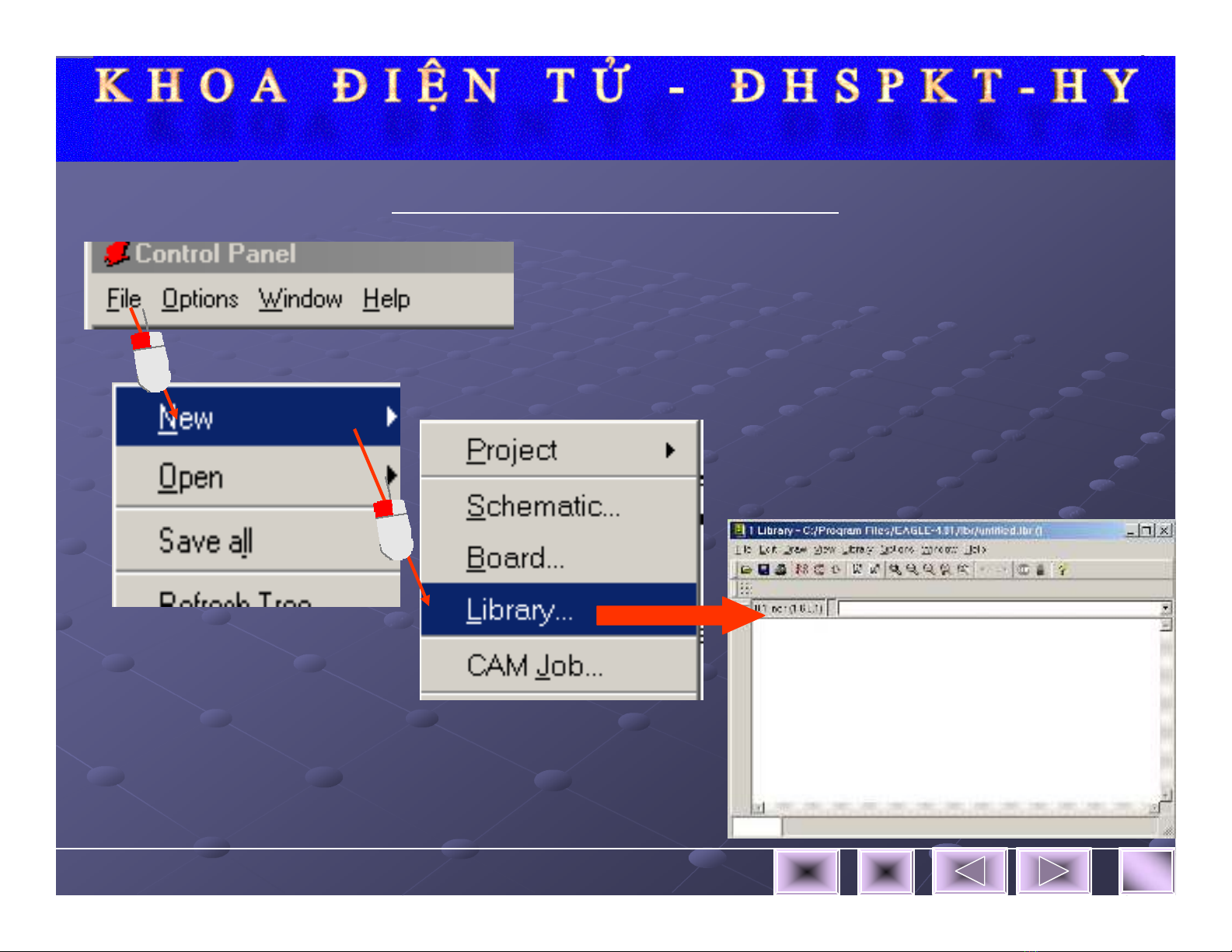The image size is (1232, 952).
Task: Click the Open folder icon in Library toolbar
Action: tap(746, 570)
